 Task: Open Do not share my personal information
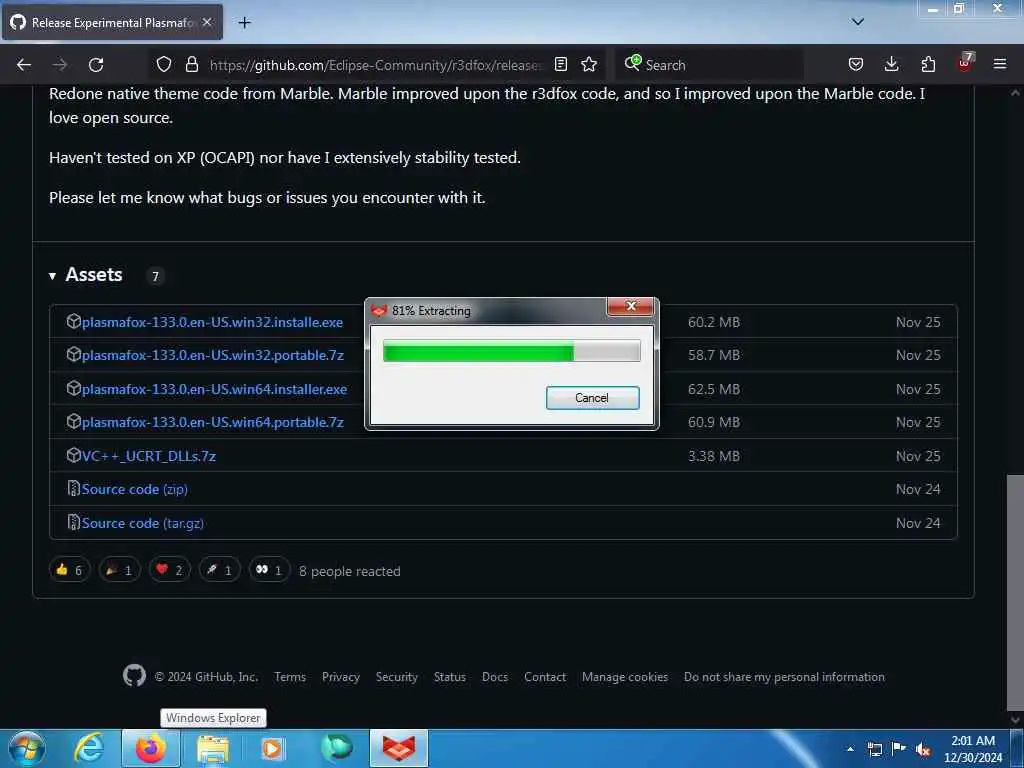[784, 677]
